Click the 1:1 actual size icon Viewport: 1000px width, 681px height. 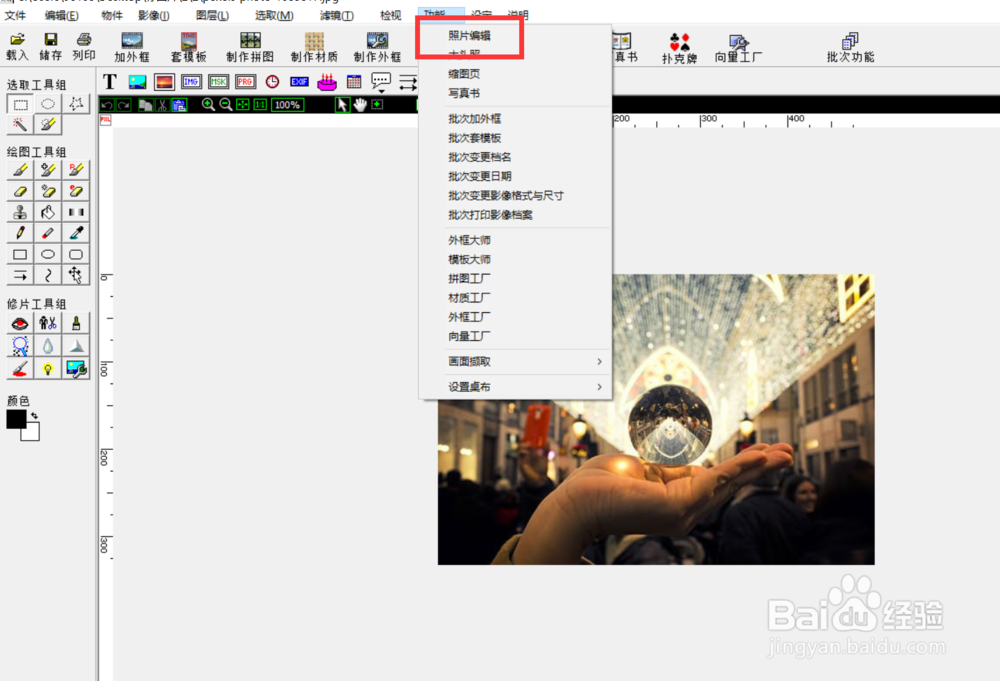(260, 105)
